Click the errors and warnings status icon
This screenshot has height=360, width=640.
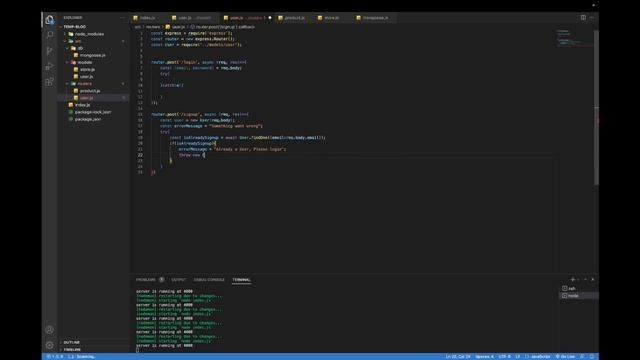tap(55, 356)
